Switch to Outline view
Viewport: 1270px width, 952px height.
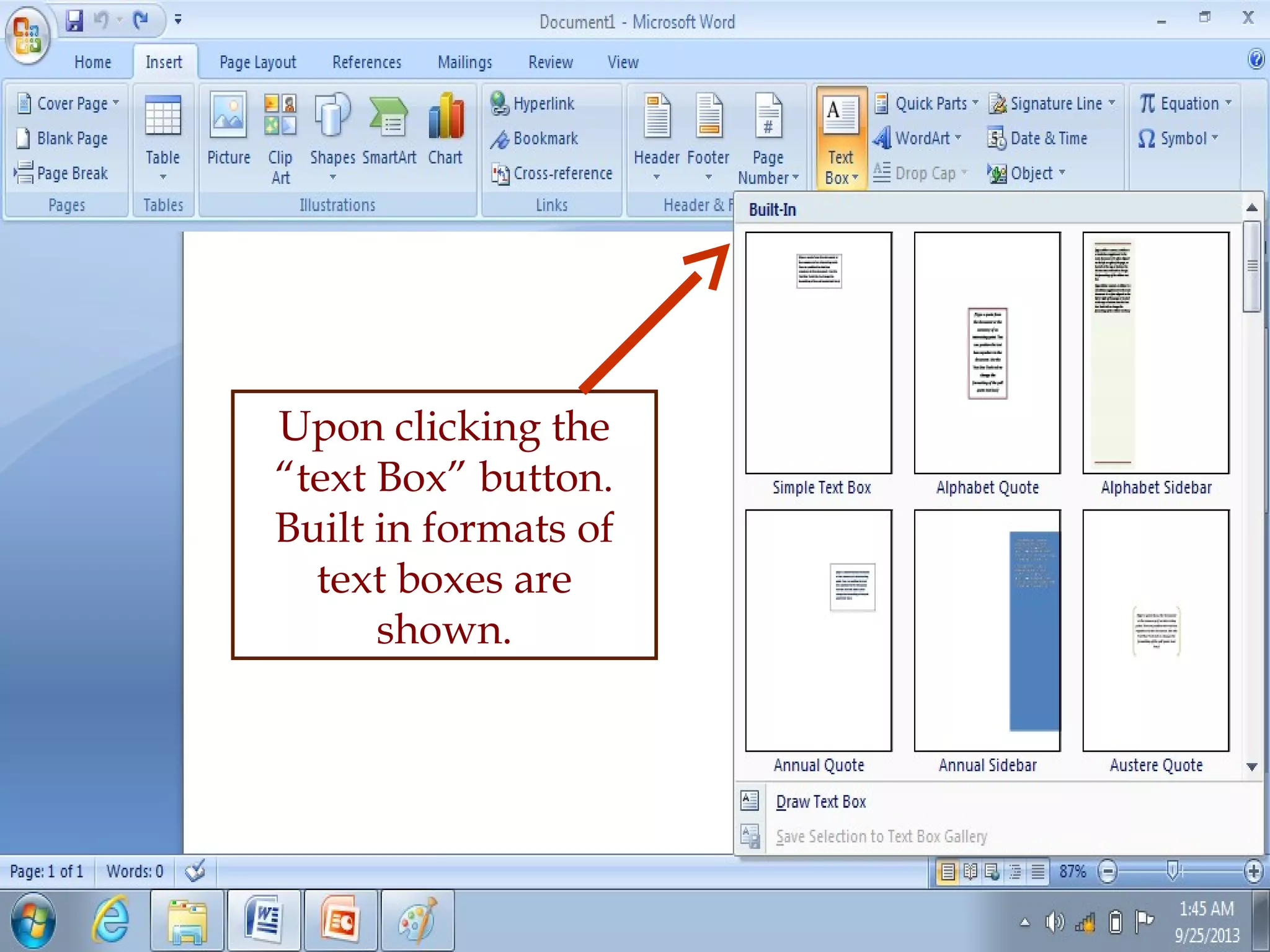(x=1016, y=872)
